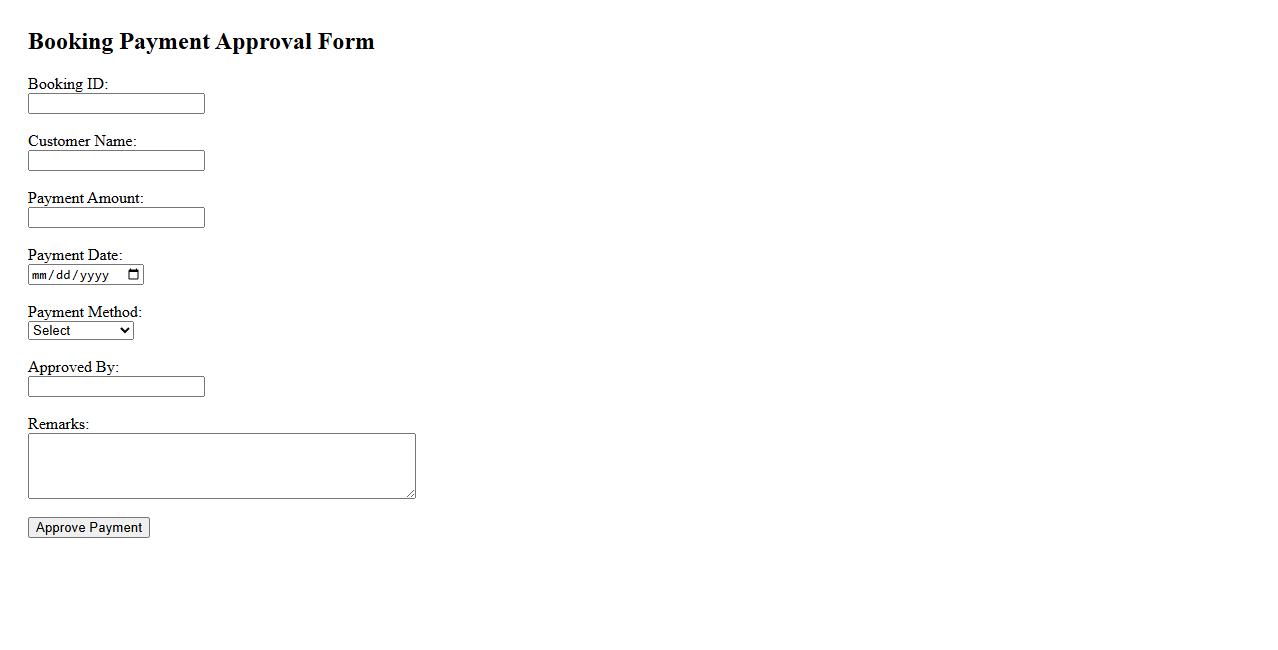The width and height of the screenshot is (1278, 650).
Task: Click inside the Remarks text area
Action: 221,466
